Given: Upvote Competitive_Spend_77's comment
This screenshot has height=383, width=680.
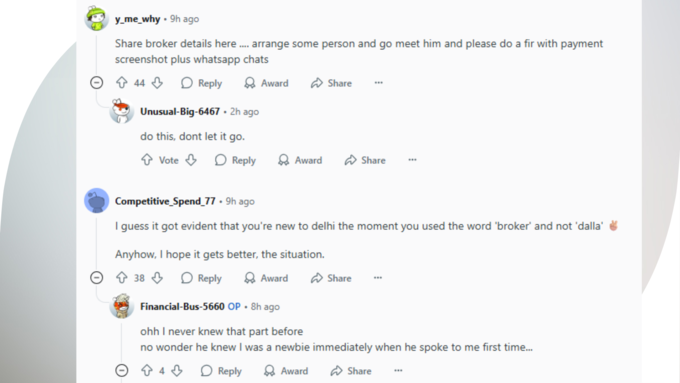Looking at the screenshot, I should 122,278.
